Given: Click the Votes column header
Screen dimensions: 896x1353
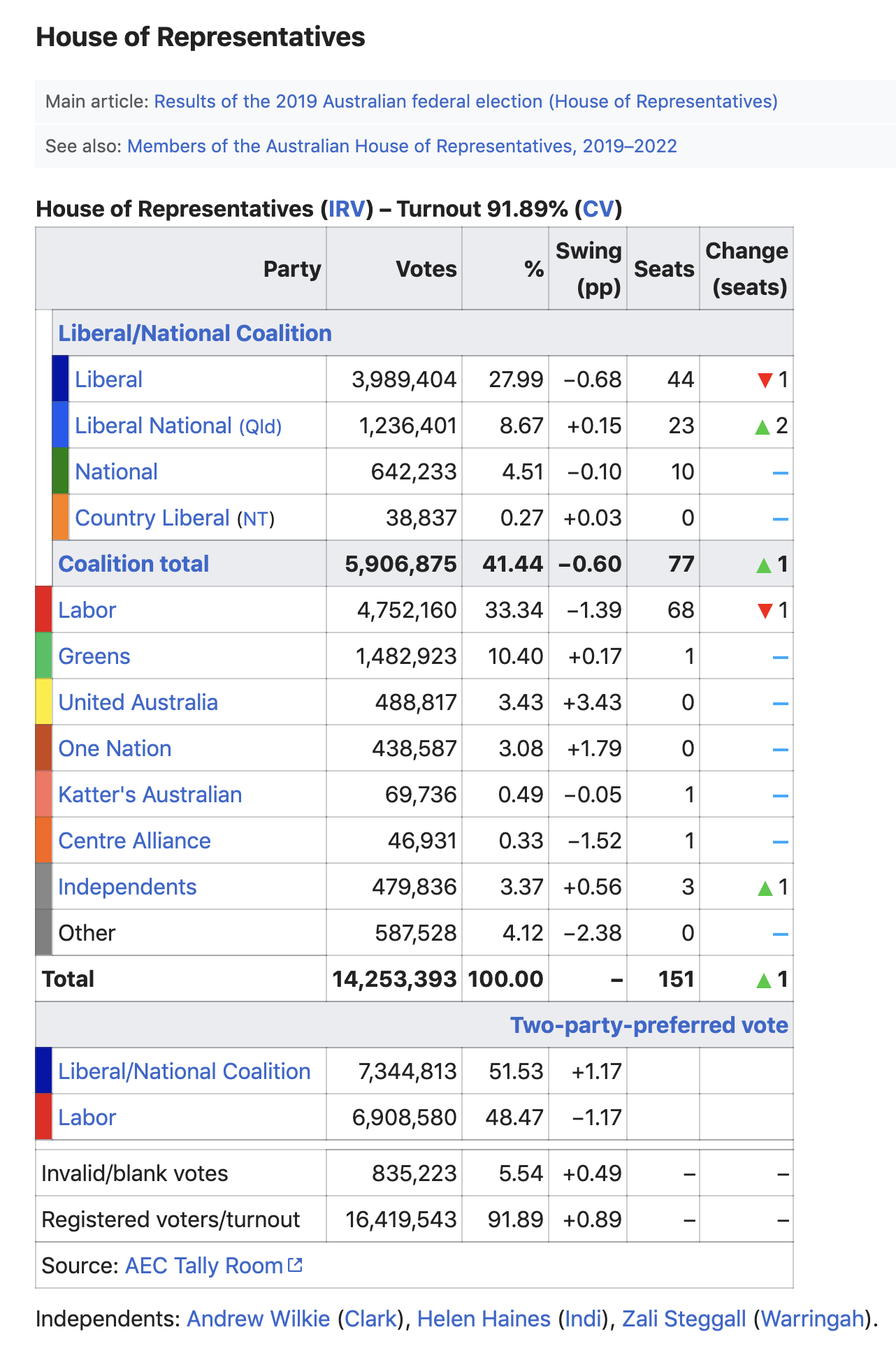Looking at the screenshot, I should click(x=426, y=269).
